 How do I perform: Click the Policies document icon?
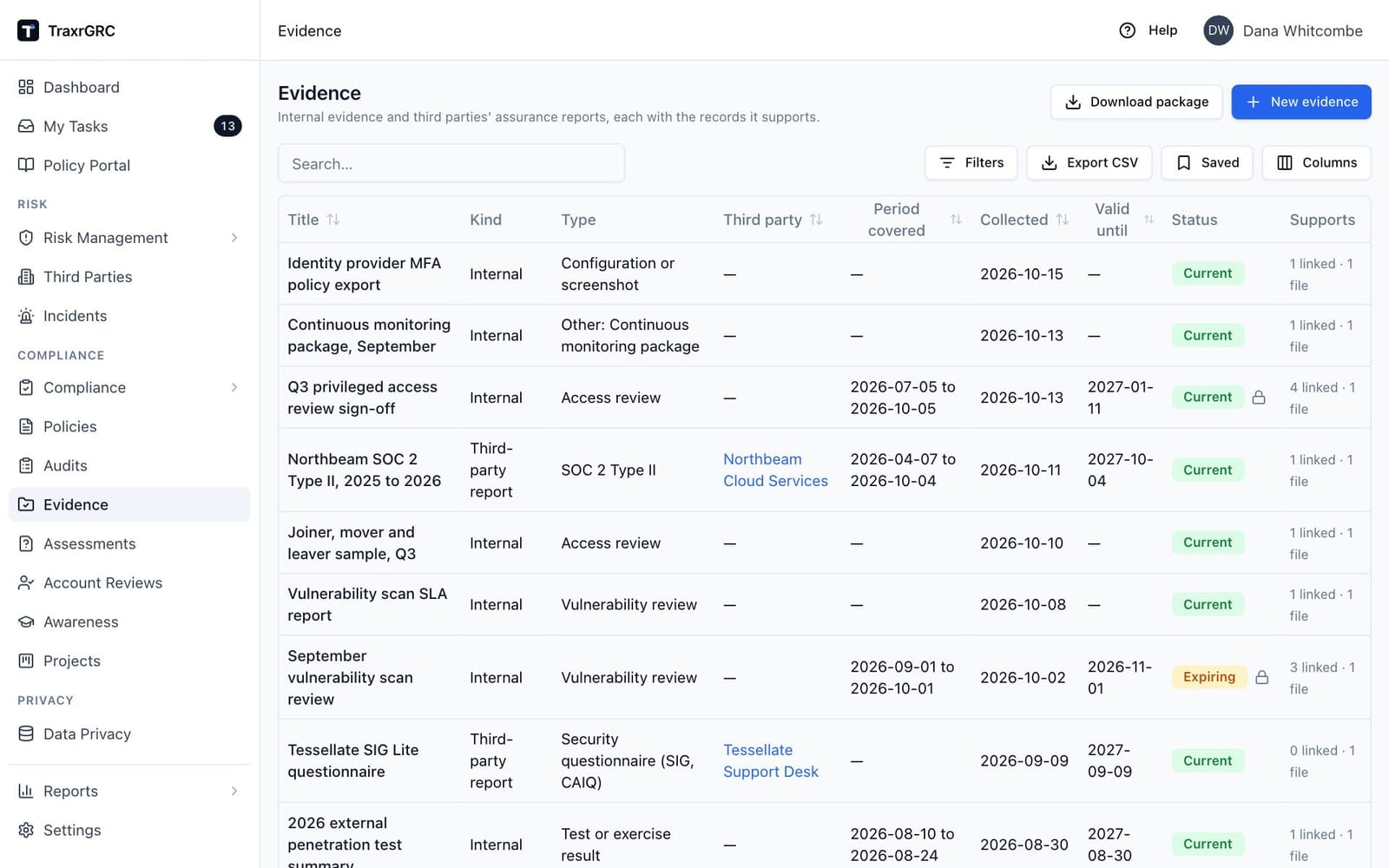click(26, 426)
